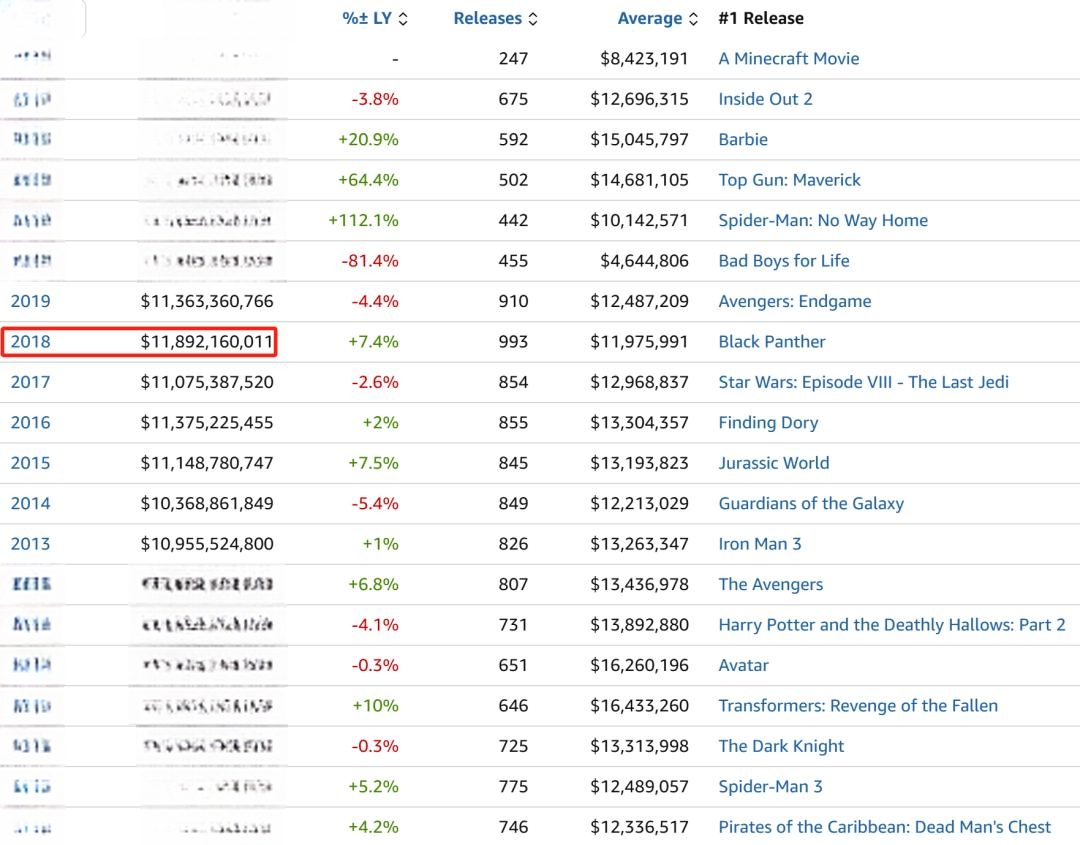Select the $11,148,780,747 total gross cell
Screen dimensions: 1080x845
click(207, 463)
